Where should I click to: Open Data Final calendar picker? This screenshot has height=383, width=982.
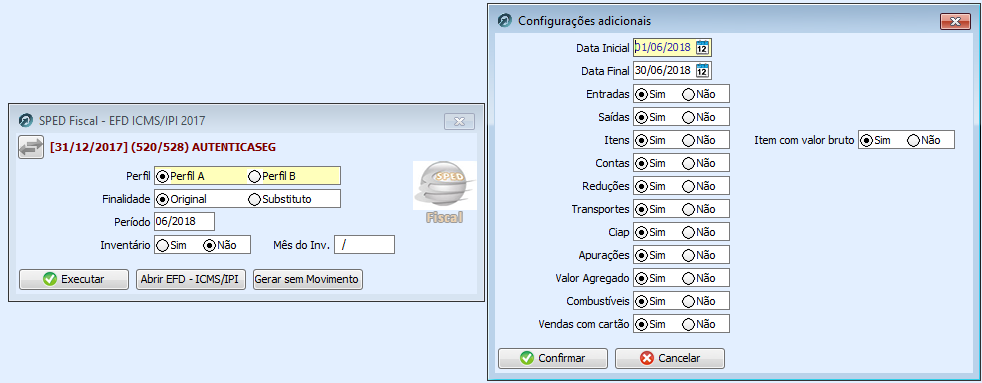click(x=702, y=70)
